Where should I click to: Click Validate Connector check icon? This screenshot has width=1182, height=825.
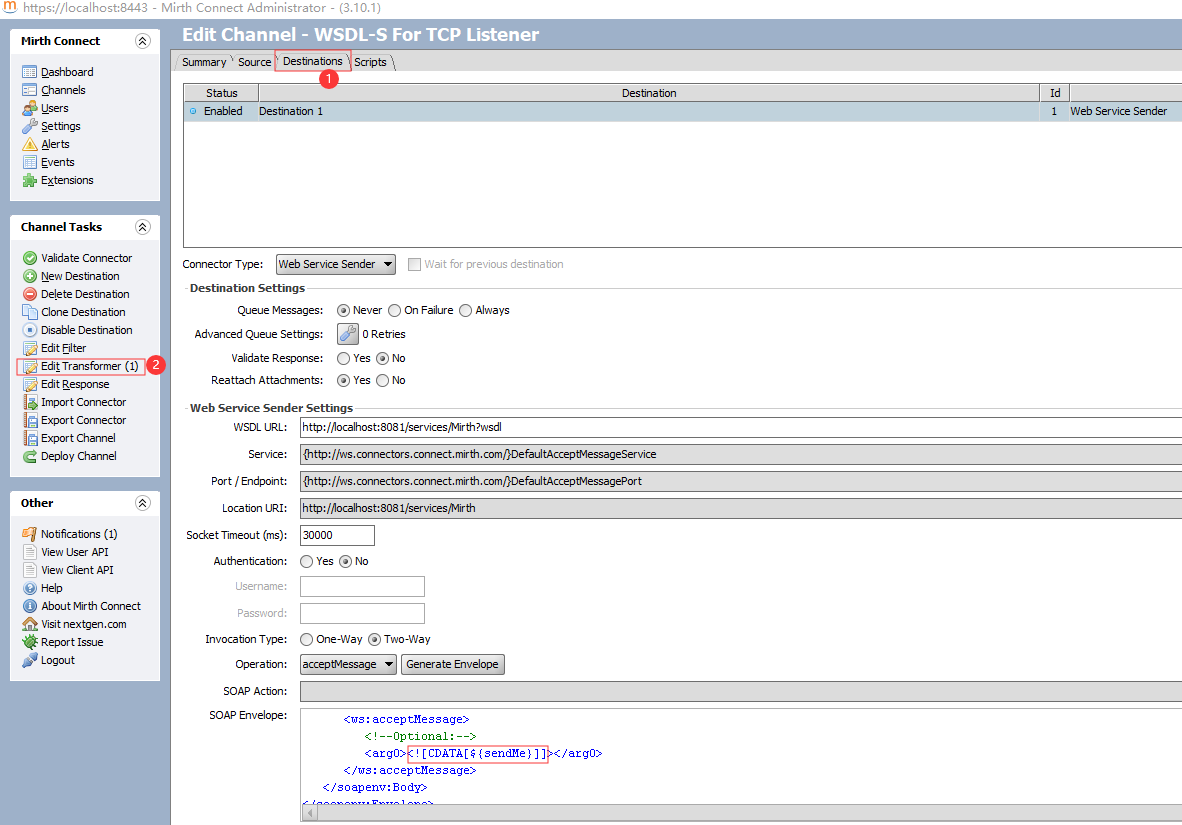29,259
